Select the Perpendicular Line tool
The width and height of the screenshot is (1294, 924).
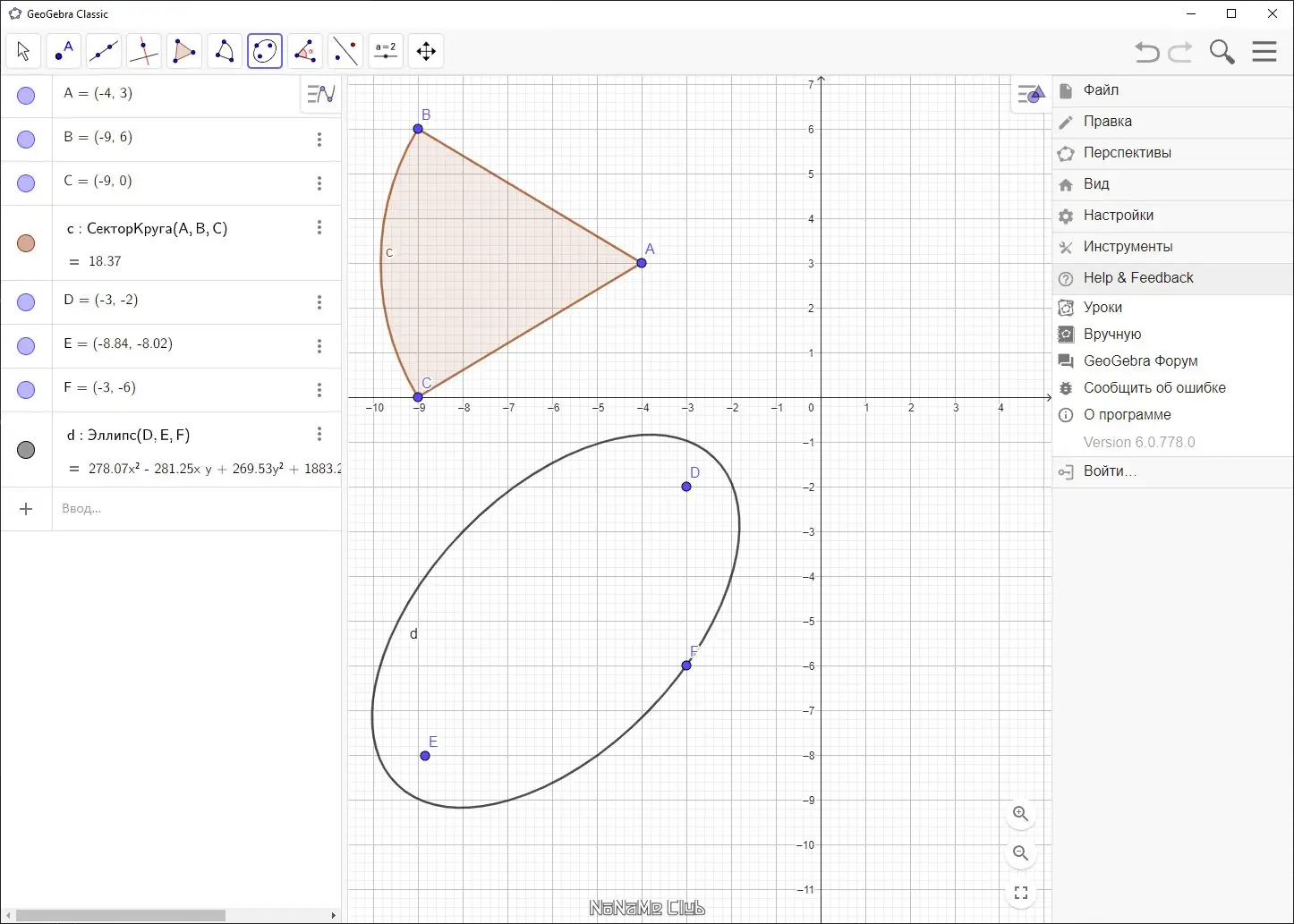tap(144, 51)
